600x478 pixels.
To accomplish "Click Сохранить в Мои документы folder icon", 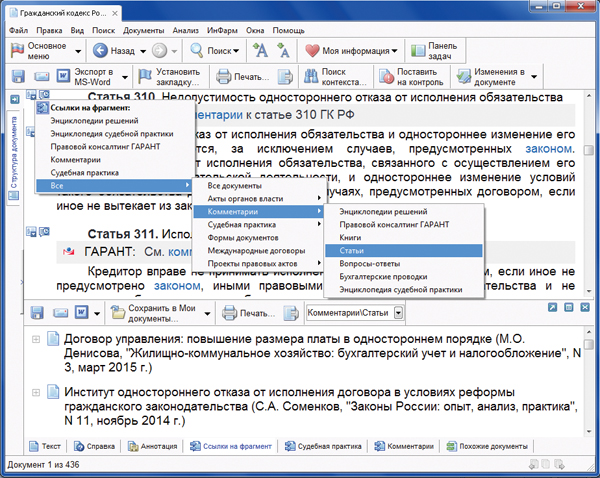I will click(117, 313).
